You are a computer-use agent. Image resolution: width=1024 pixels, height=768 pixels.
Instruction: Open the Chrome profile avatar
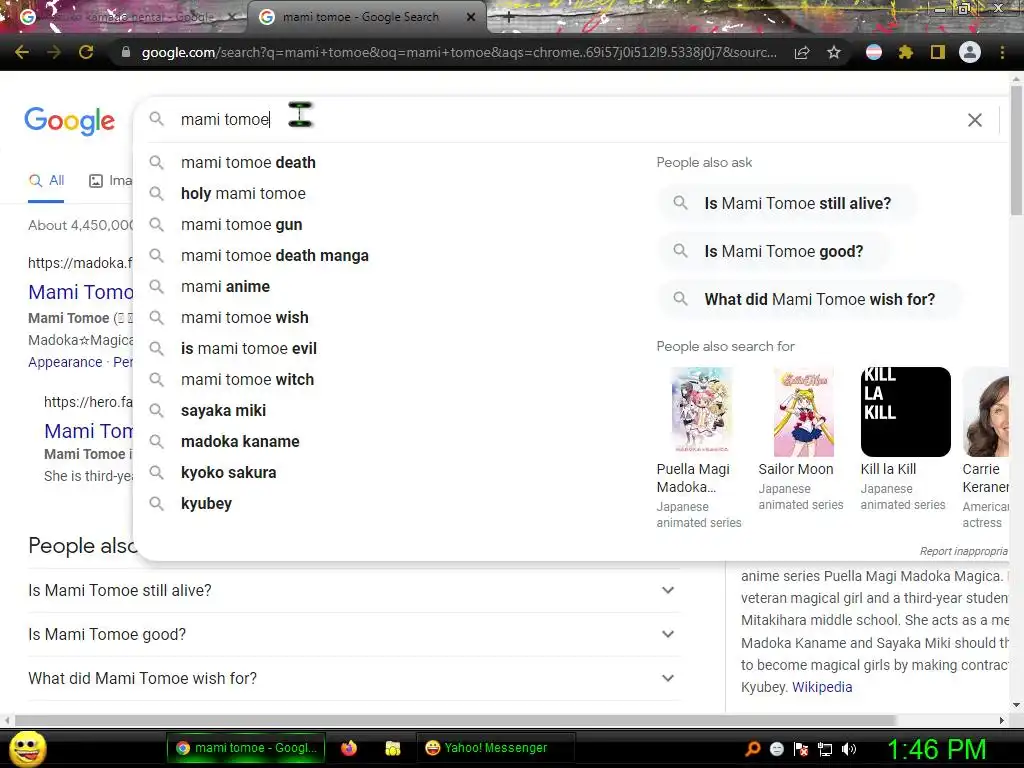(970, 52)
